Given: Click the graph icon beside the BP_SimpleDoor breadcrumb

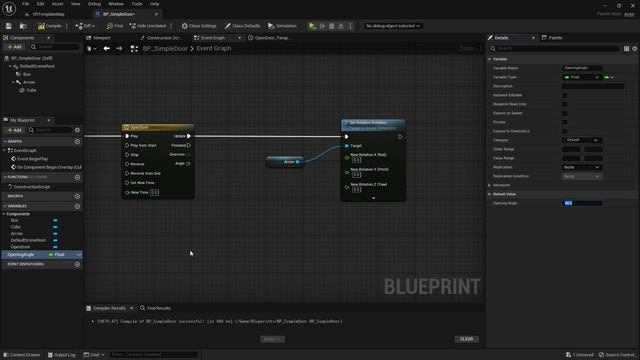Looking at the screenshot, I should pos(134,49).
